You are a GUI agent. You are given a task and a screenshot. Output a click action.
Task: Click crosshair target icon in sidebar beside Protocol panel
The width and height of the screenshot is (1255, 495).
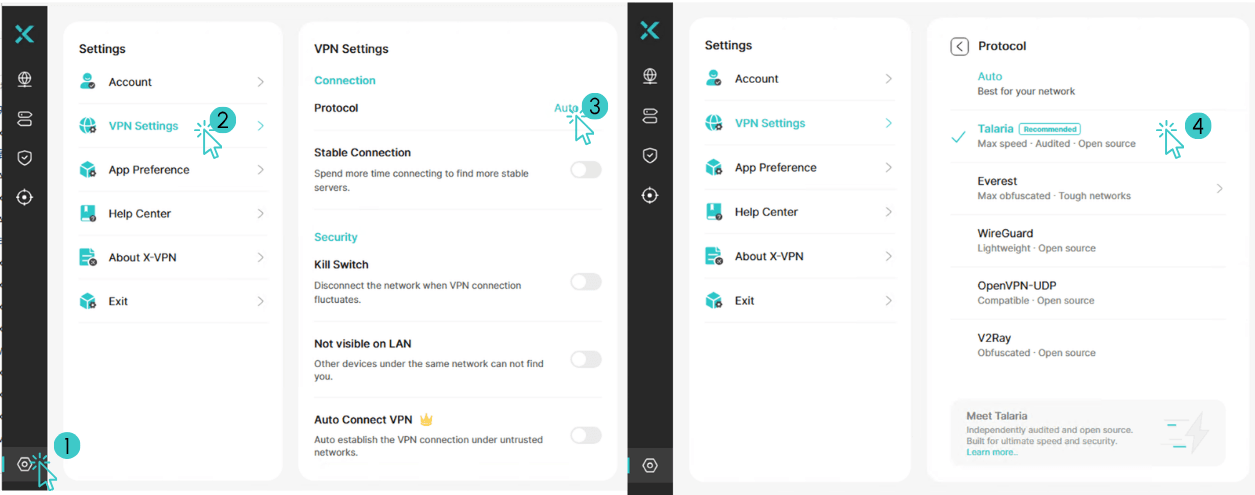[x=650, y=195]
